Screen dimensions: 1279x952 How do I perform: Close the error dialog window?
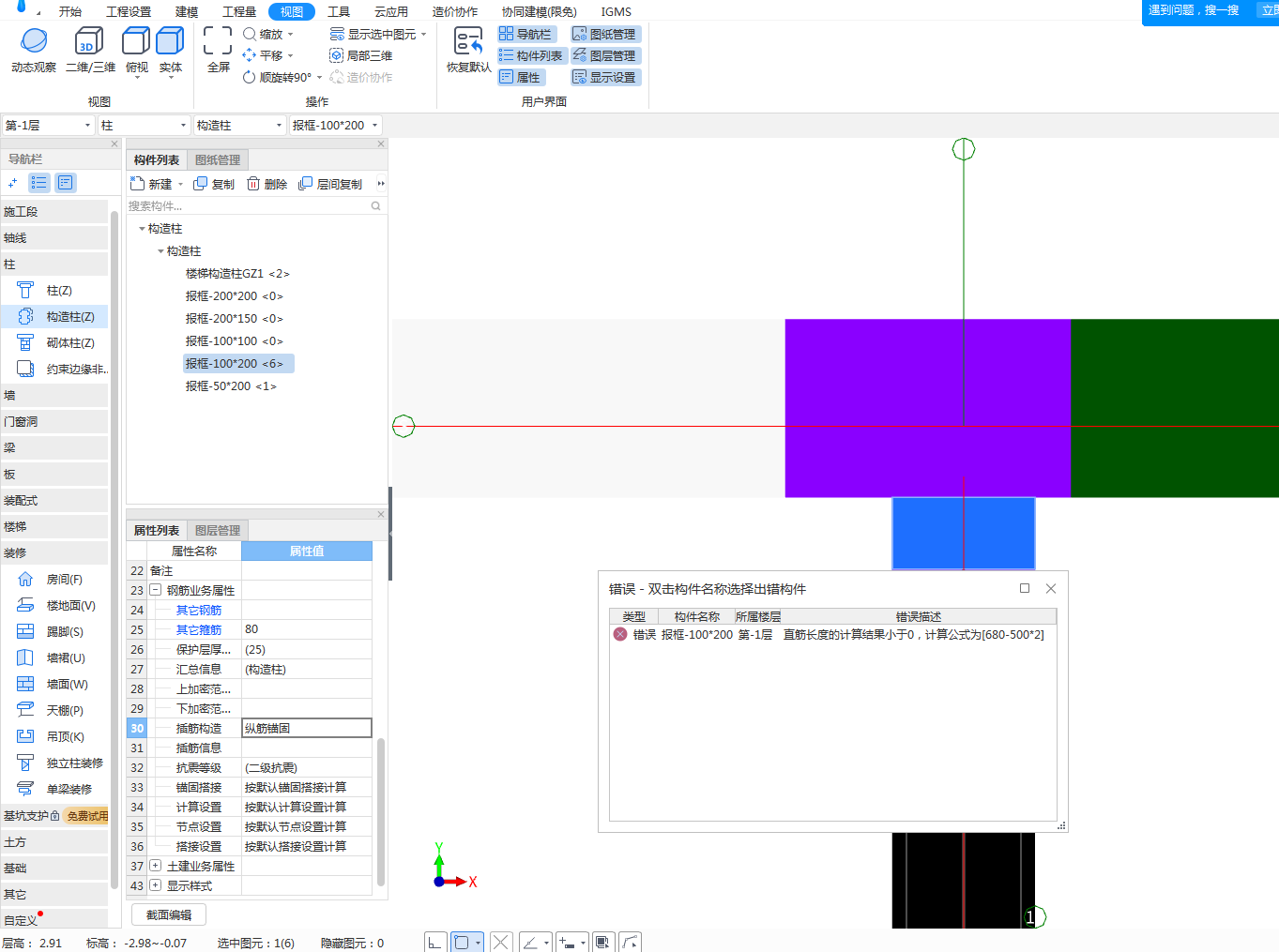point(1051,588)
